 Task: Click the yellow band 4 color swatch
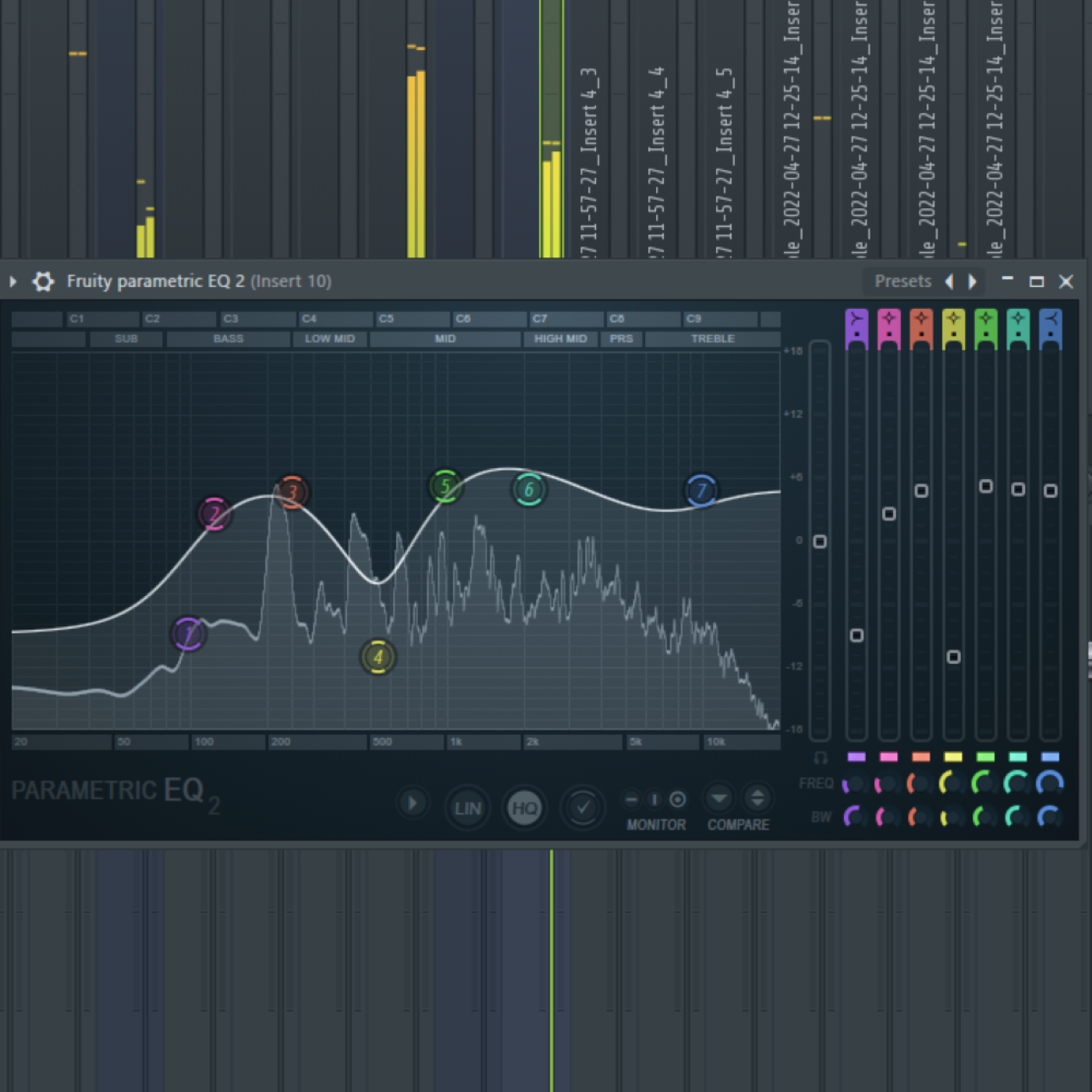(953, 757)
